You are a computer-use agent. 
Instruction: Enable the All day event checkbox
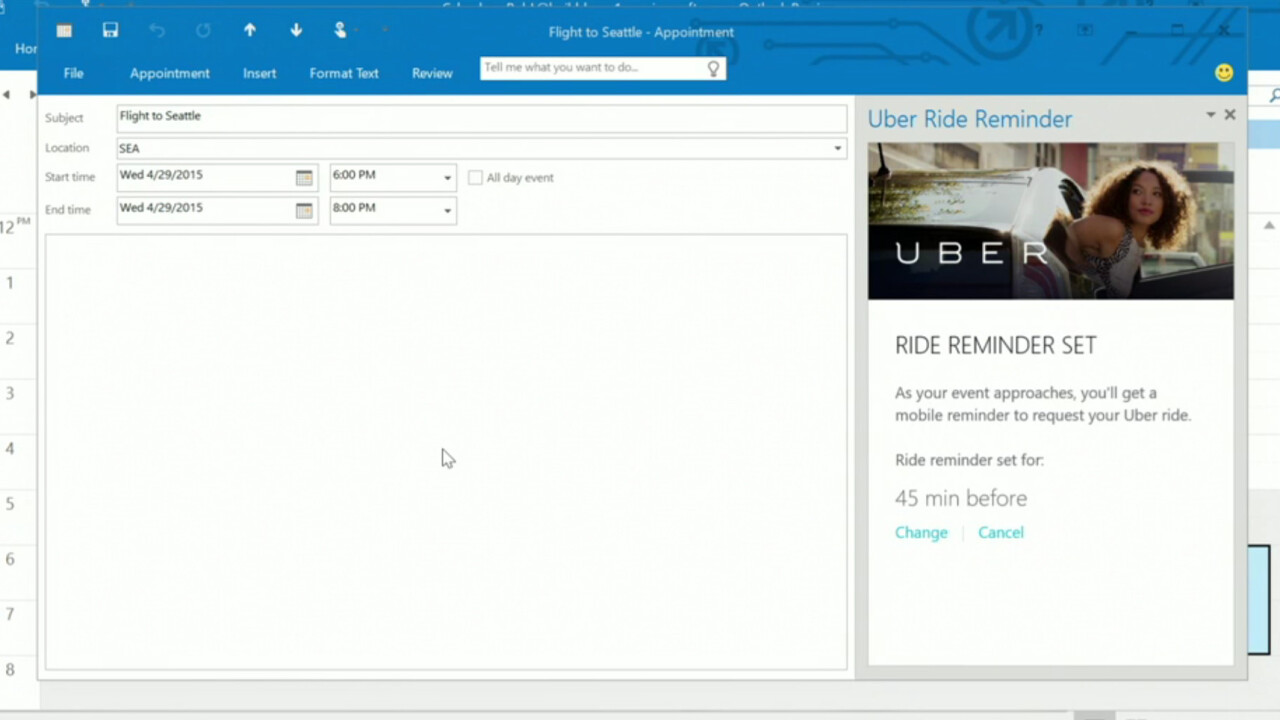tap(476, 178)
